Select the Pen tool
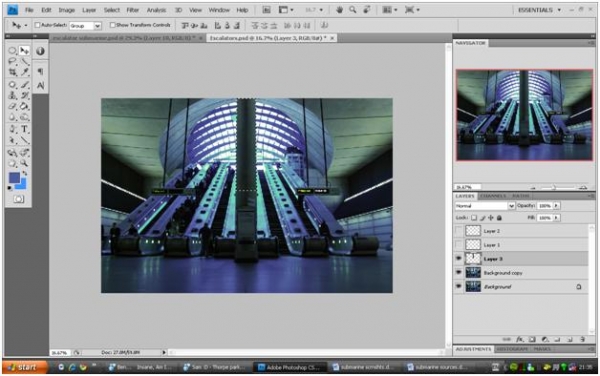Screen dimensions: 600x376 pos(12,129)
